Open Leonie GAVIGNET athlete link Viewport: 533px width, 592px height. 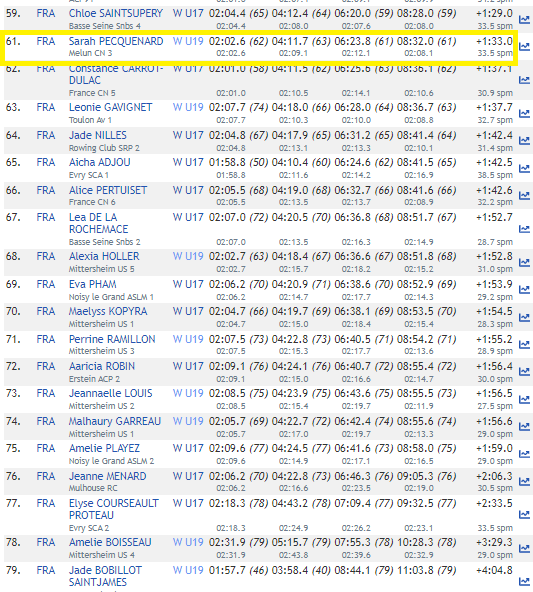110,108
